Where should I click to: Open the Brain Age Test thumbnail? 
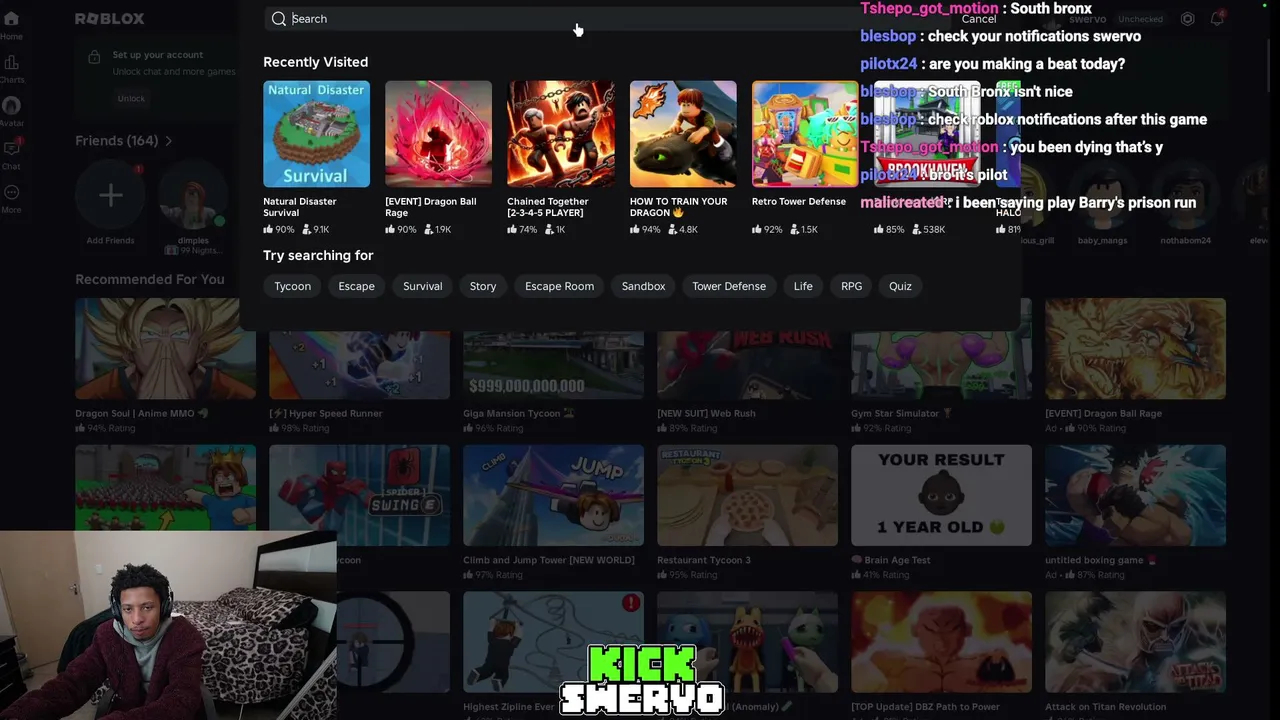[941, 496]
